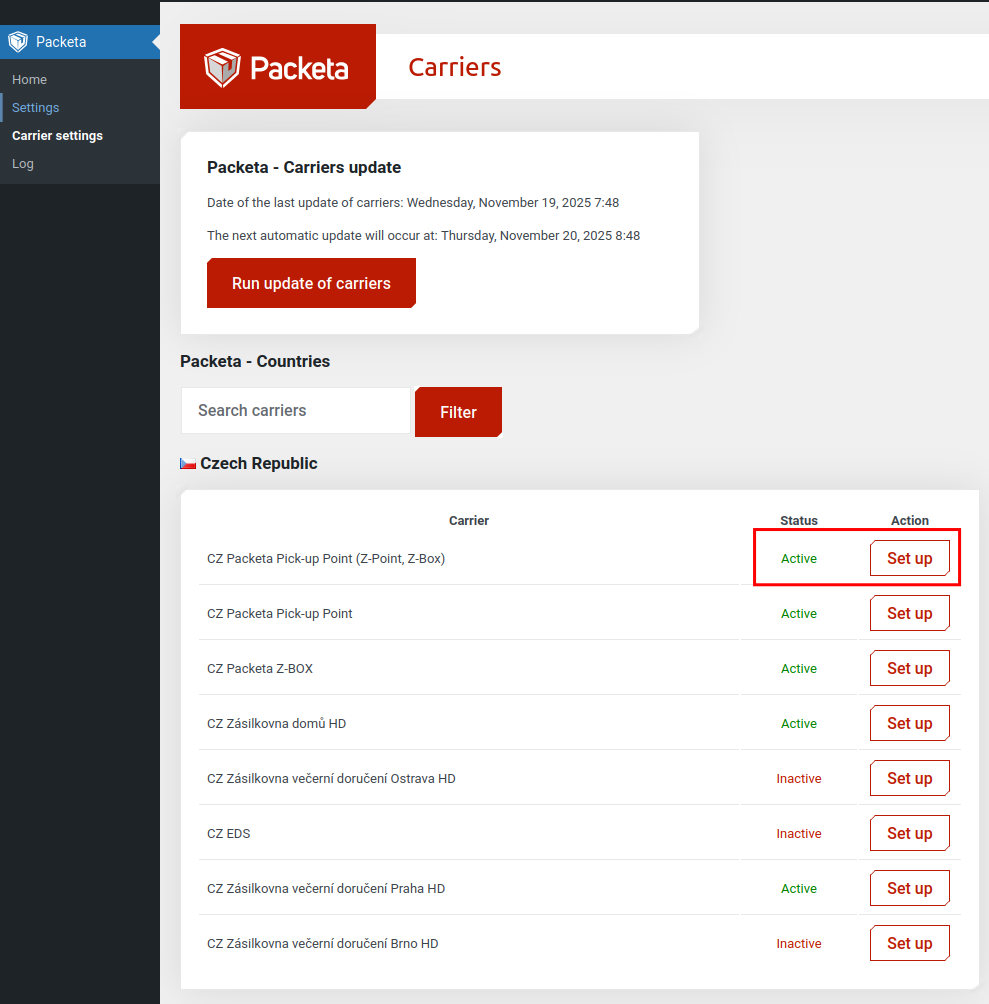Click Packeta - Carriers update heading
The width and height of the screenshot is (989, 1004).
[304, 167]
